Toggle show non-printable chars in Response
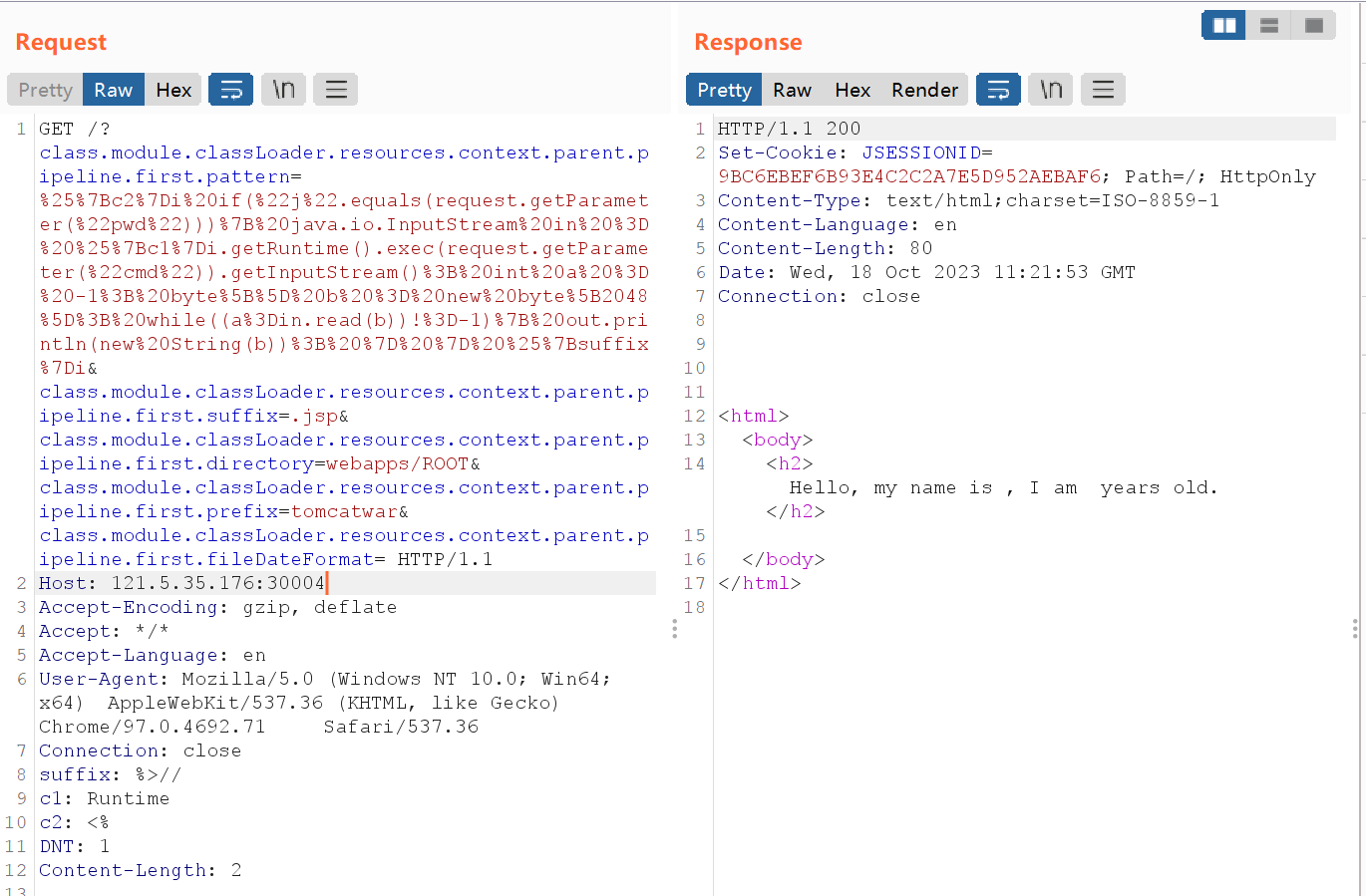 tap(1051, 90)
